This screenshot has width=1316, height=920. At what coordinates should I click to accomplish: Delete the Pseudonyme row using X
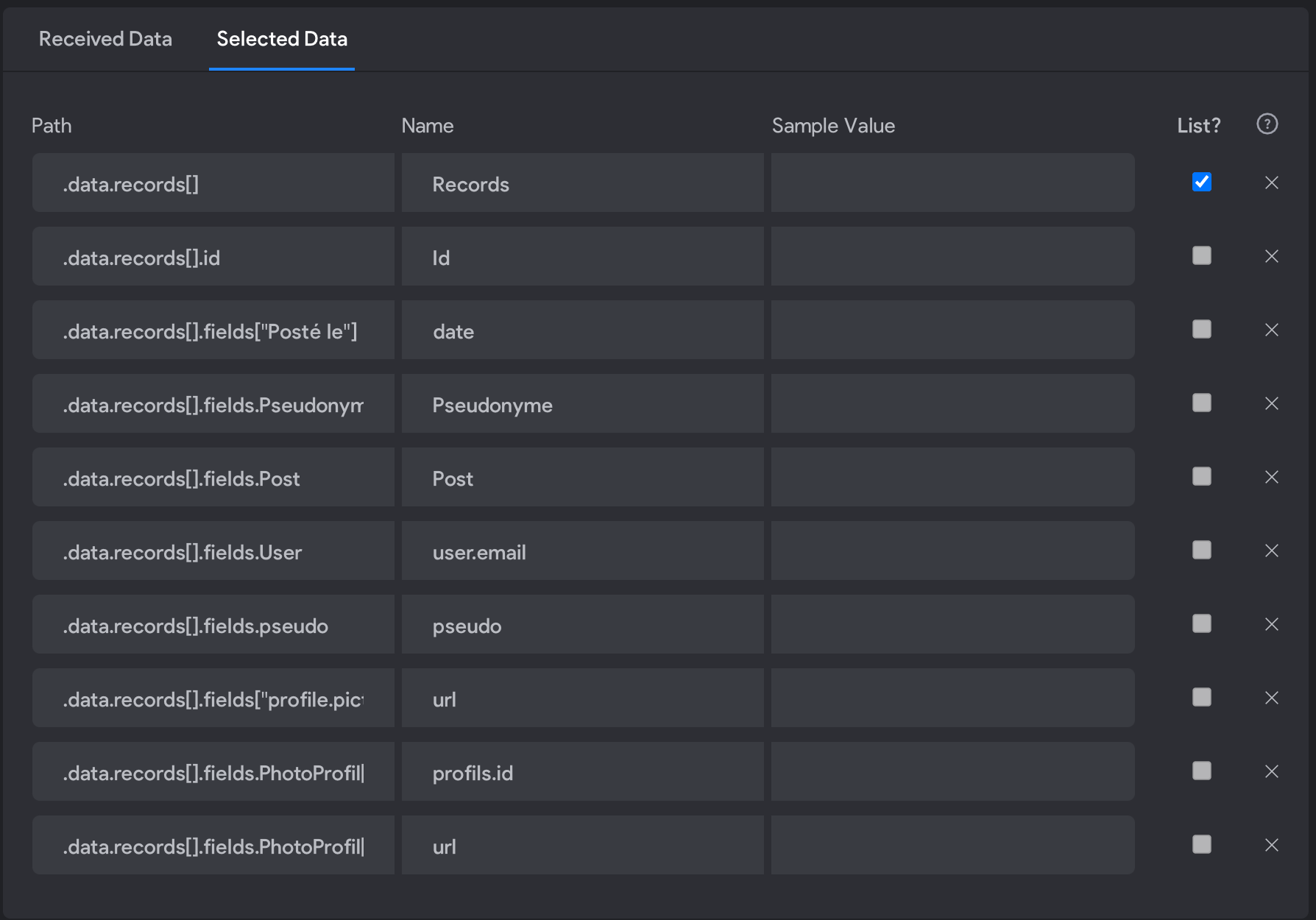click(x=1271, y=403)
